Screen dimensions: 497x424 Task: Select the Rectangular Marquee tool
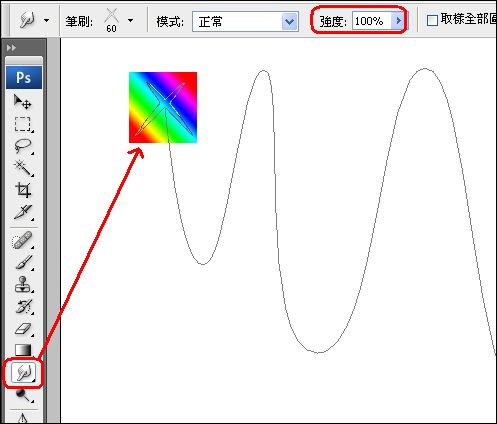(23, 125)
